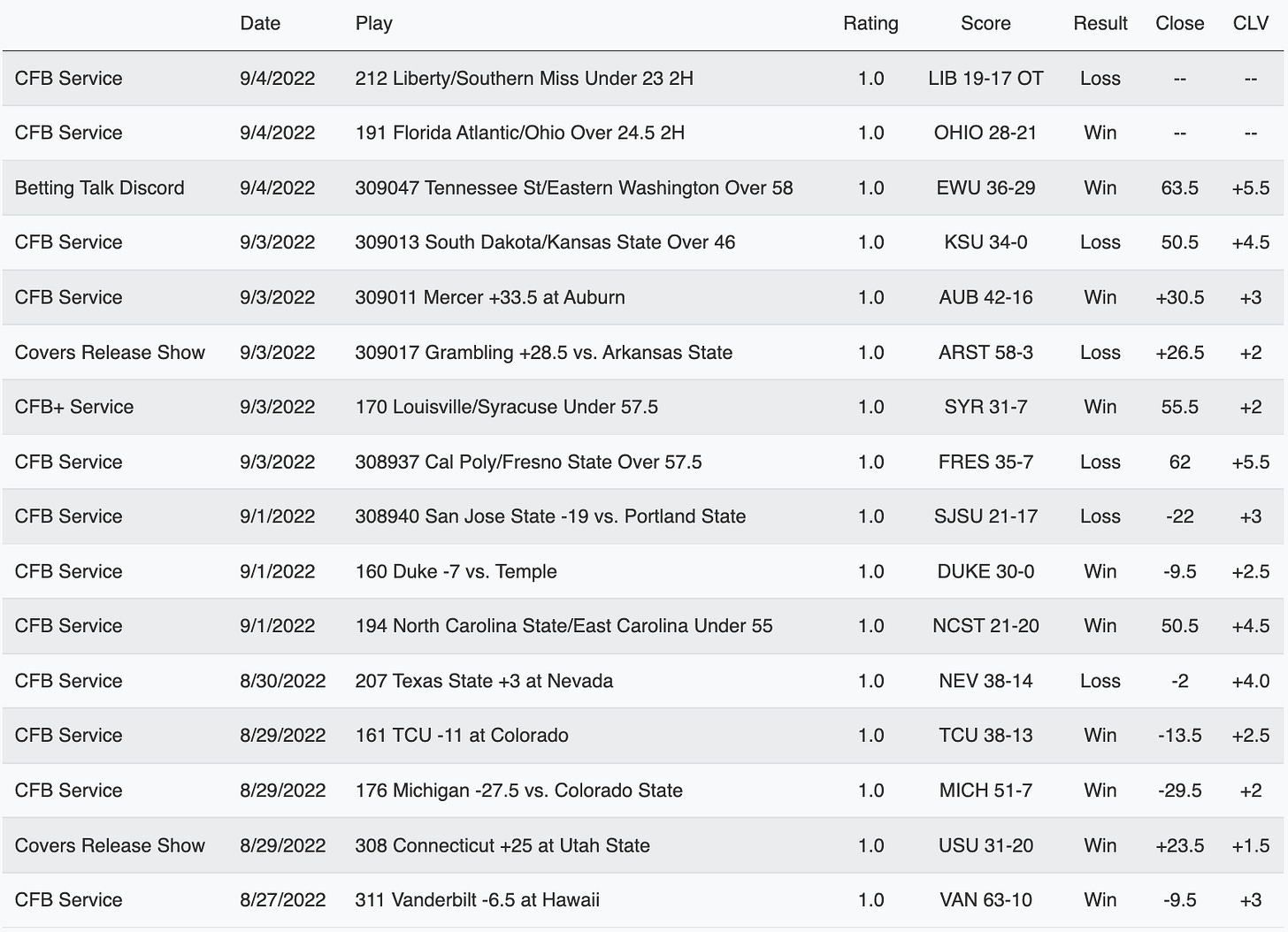
Task: Click the NCST 21-20 score
Action: pyautogui.click(x=985, y=626)
